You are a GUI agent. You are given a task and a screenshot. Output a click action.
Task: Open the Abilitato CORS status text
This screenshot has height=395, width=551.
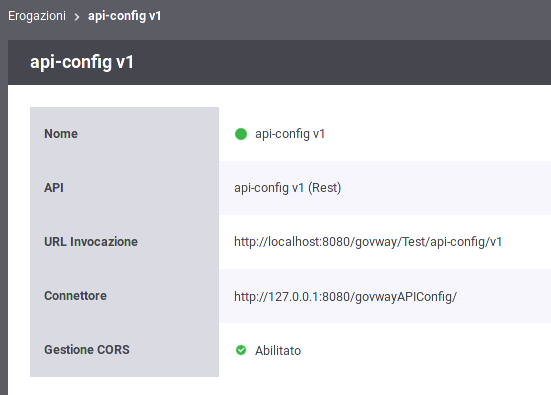[278, 350]
